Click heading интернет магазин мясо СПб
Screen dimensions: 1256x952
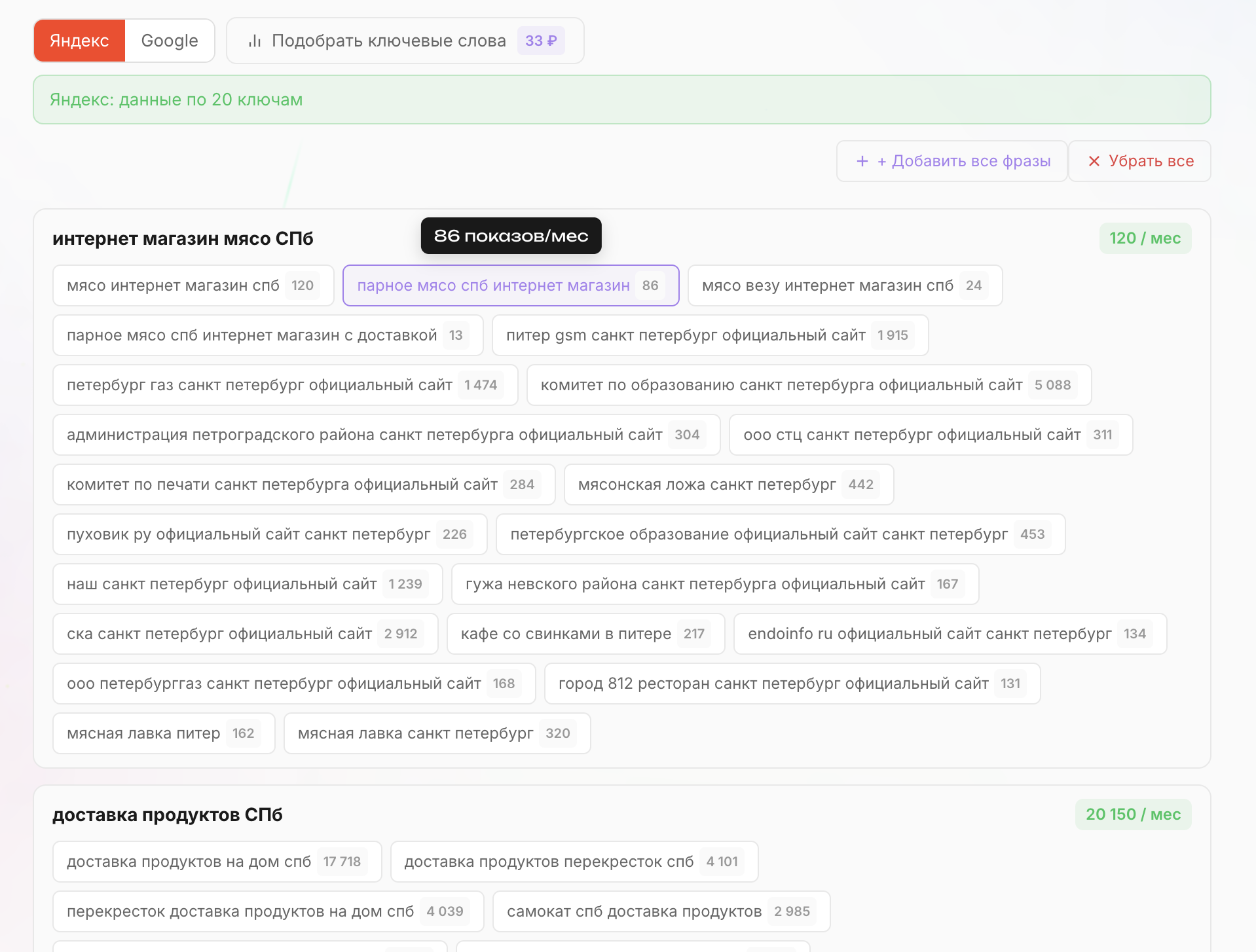183,238
